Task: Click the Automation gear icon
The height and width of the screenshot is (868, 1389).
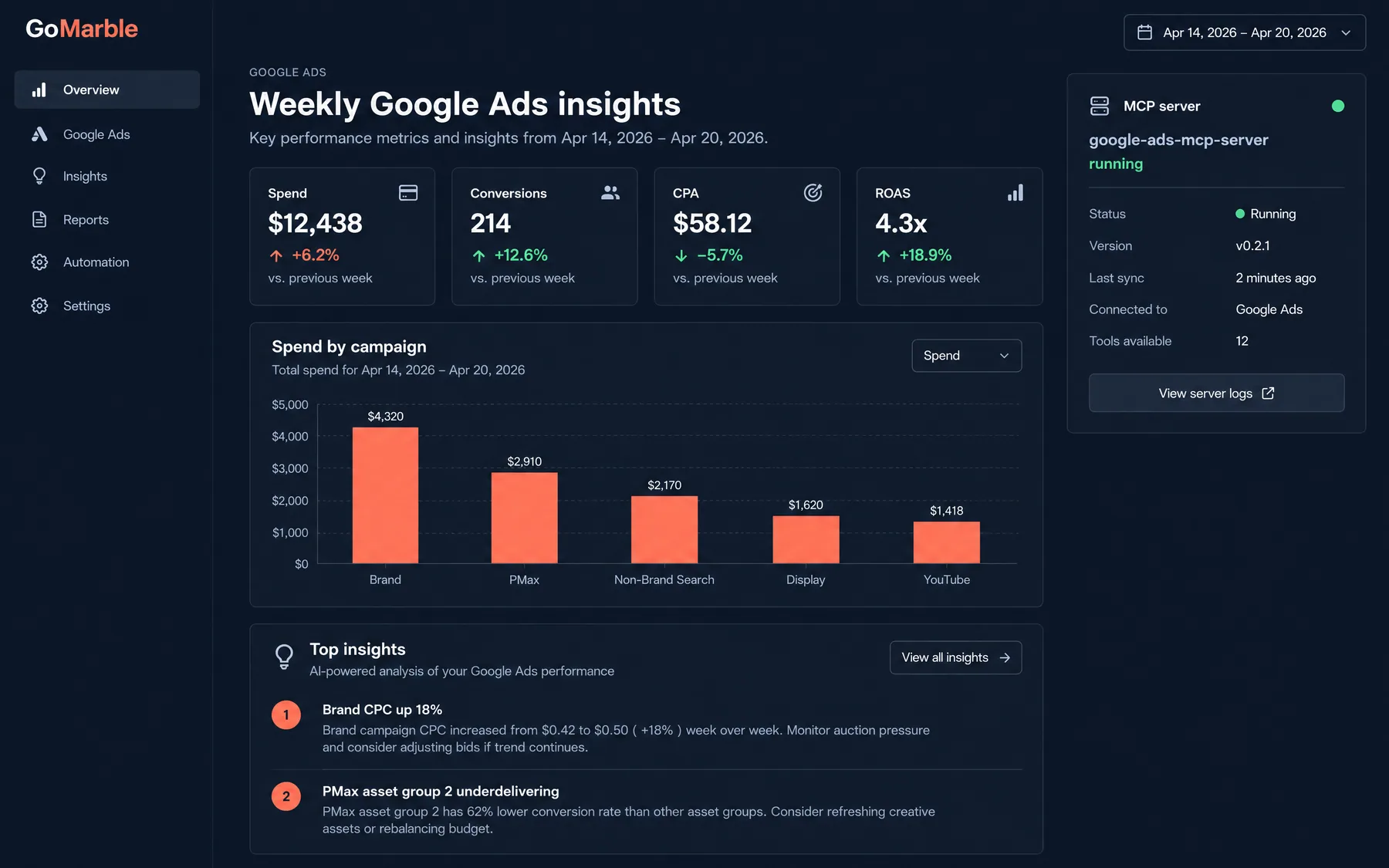Action: (39, 262)
